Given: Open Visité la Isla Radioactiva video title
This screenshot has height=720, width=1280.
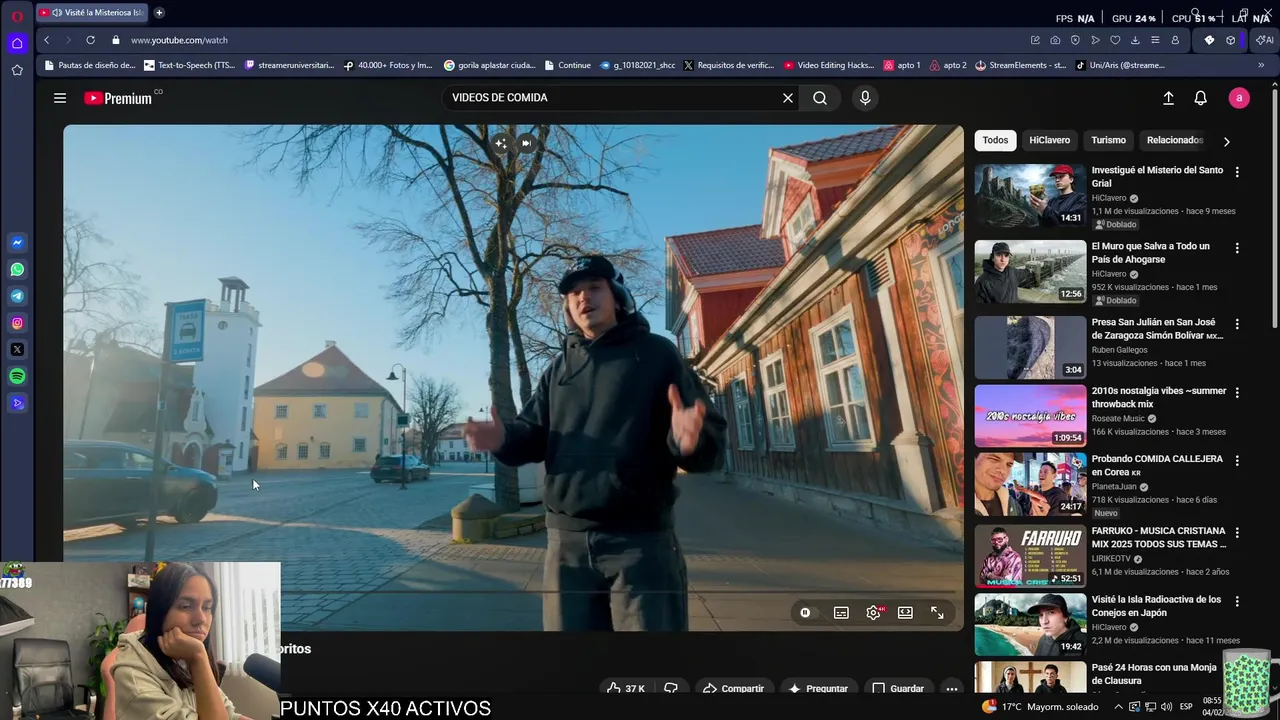Looking at the screenshot, I should pyautogui.click(x=1156, y=606).
